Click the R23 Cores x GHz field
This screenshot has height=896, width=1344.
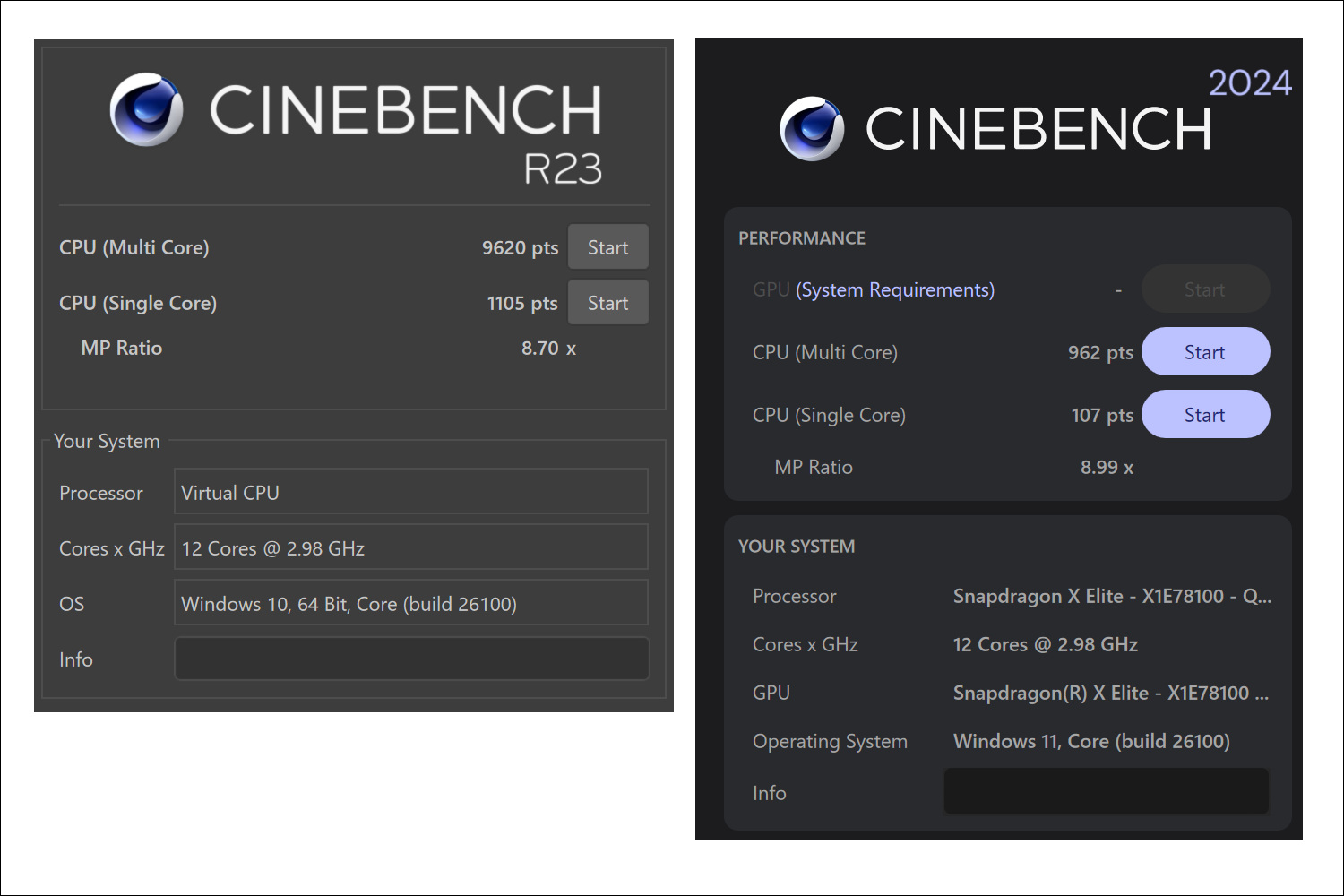[411, 547]
